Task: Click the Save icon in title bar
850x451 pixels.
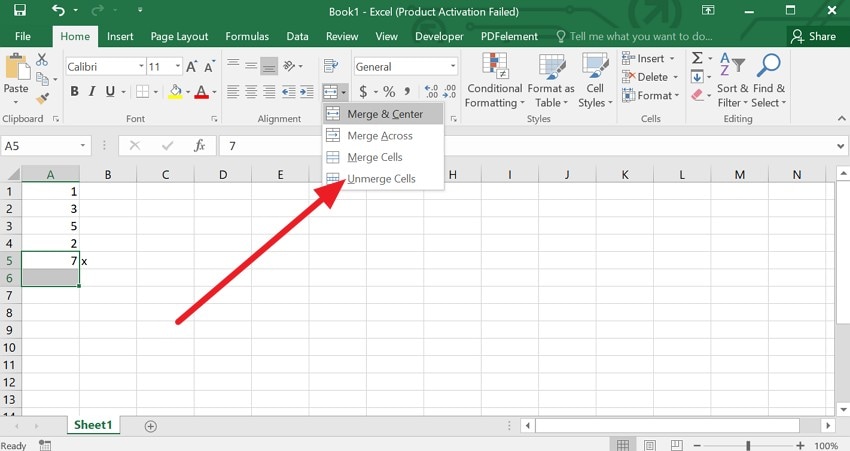Action: click(x=20, y=10)
